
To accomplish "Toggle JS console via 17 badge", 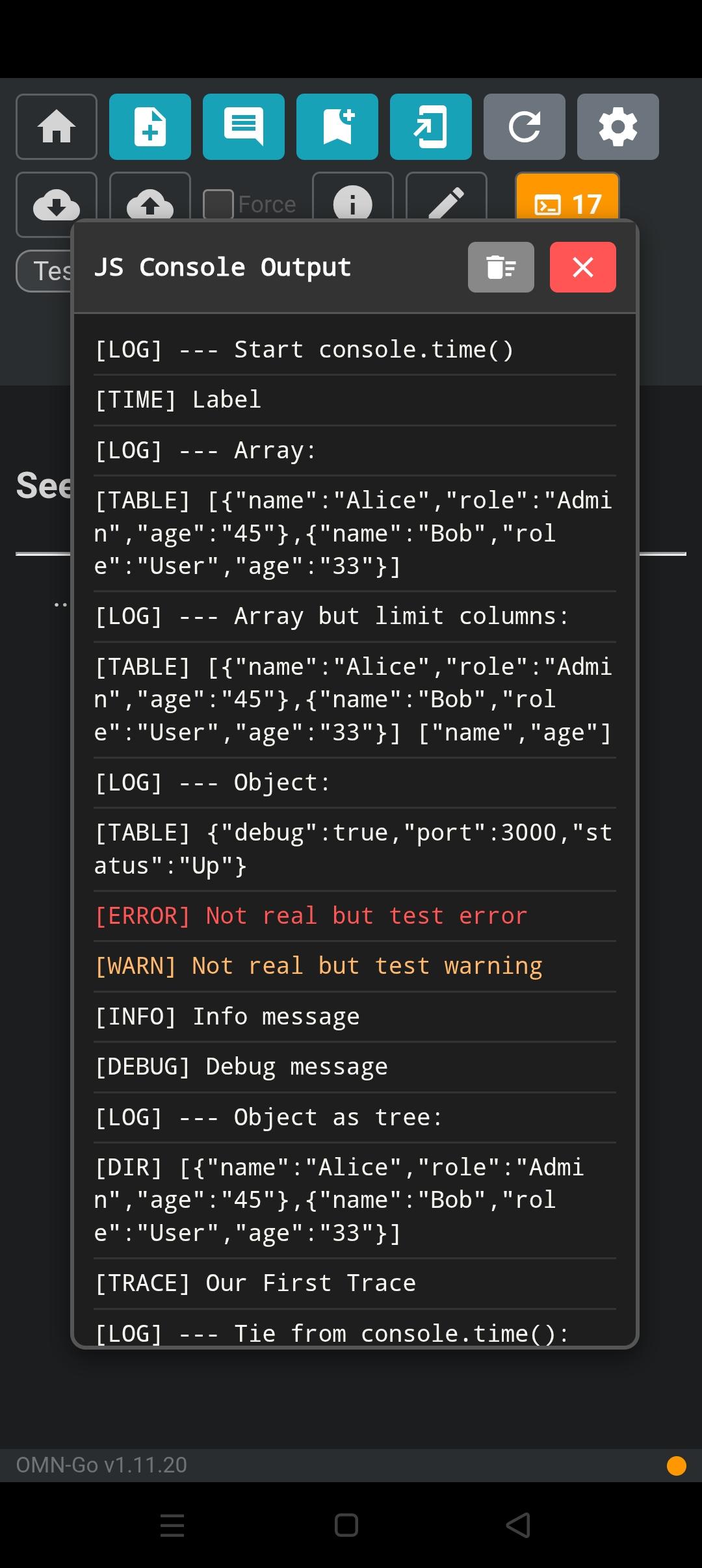I will pyautogui.click(x=567, y=197).
